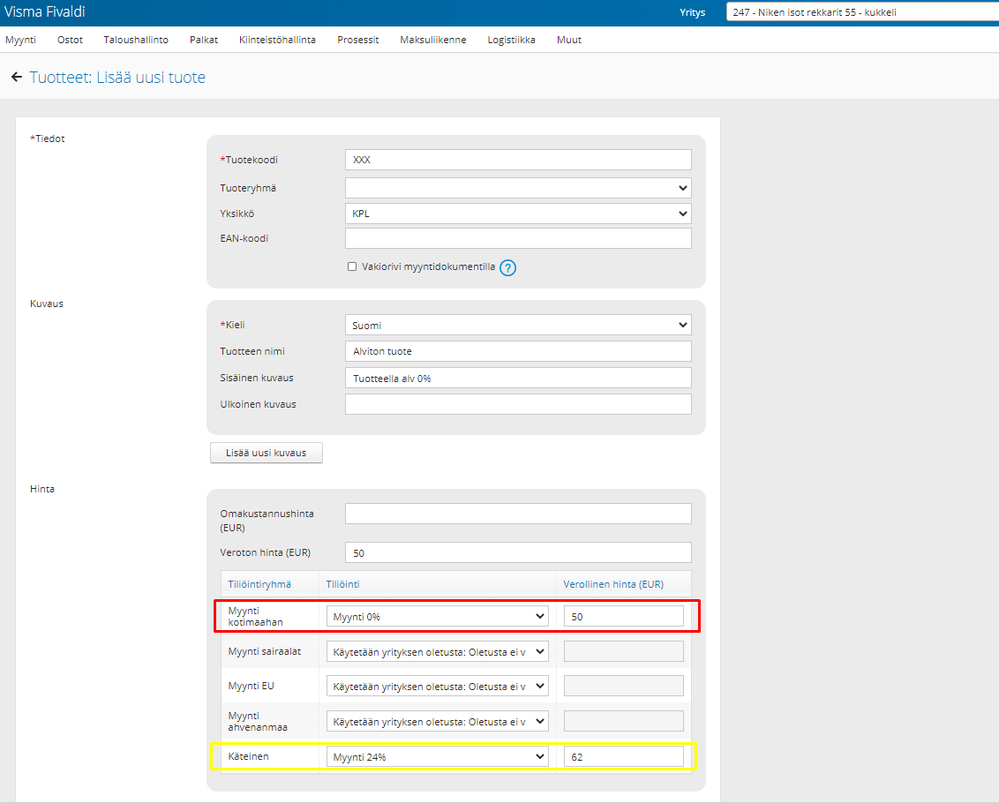Click Verollinen hinta field for Käteinen
Screen dimensions: 999x803
click(624, 756)
